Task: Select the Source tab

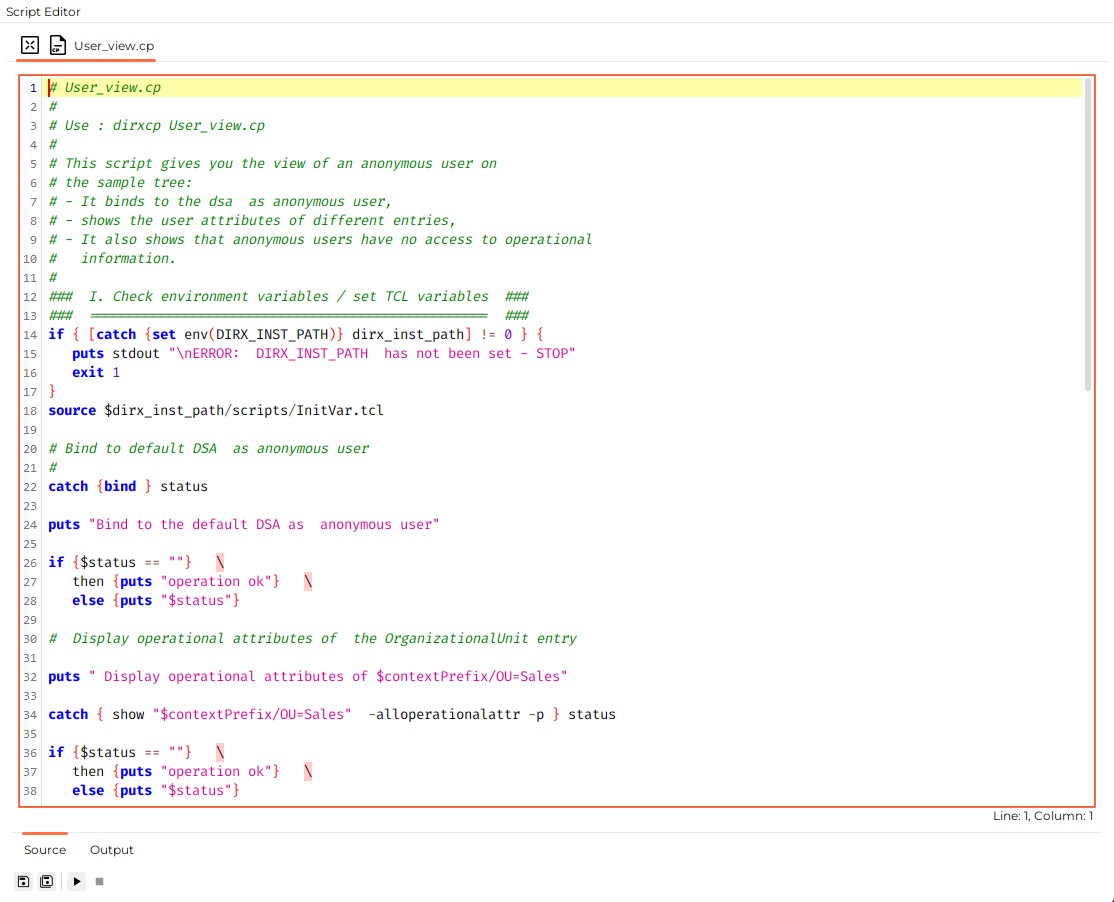Action: [44, 849]
